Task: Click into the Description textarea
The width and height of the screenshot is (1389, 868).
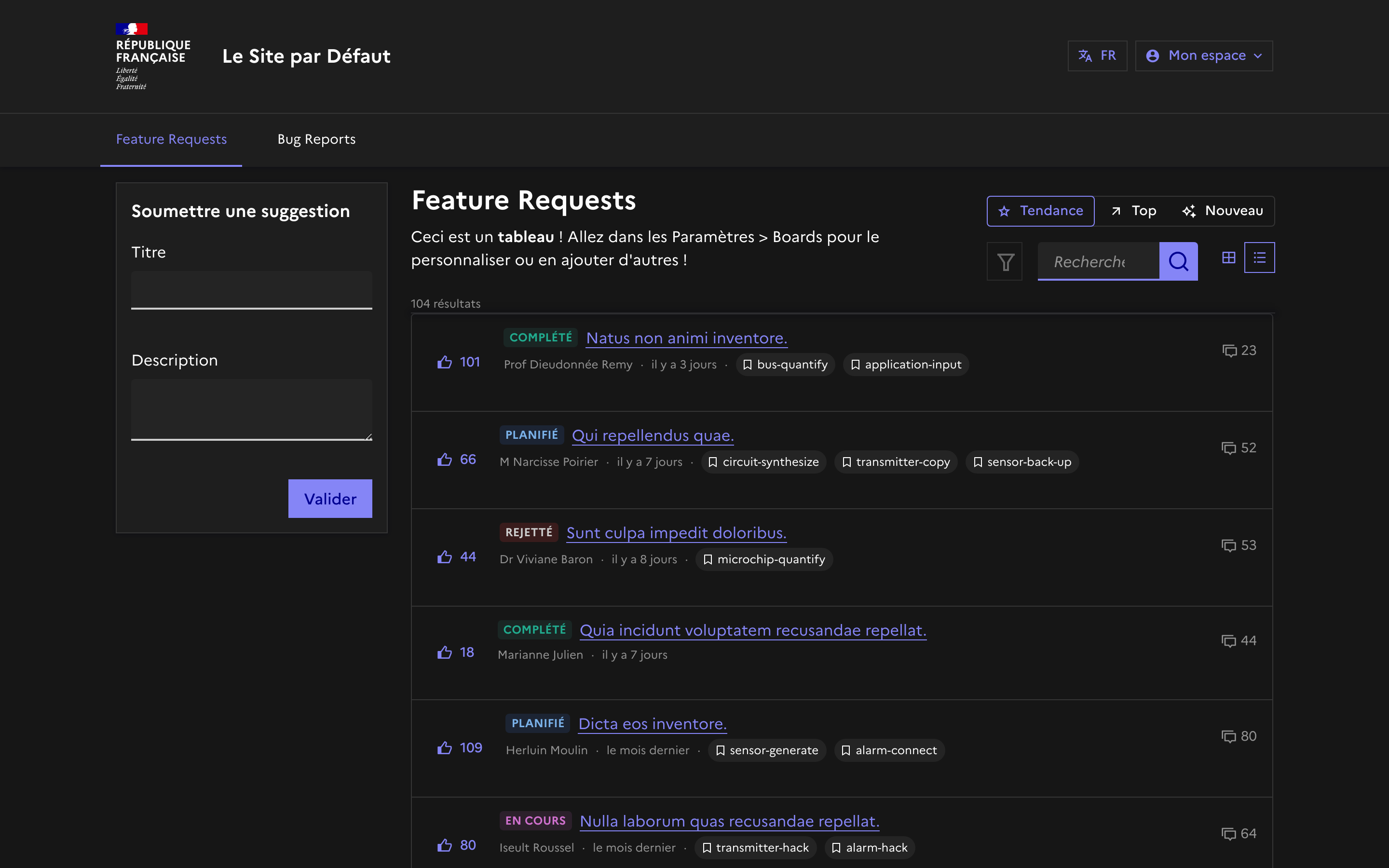Action: pos(251,409)
